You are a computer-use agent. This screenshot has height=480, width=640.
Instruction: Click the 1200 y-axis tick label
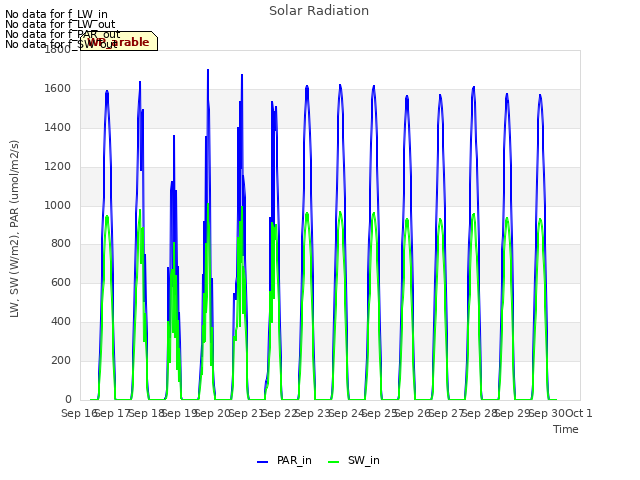click(57, 167)
